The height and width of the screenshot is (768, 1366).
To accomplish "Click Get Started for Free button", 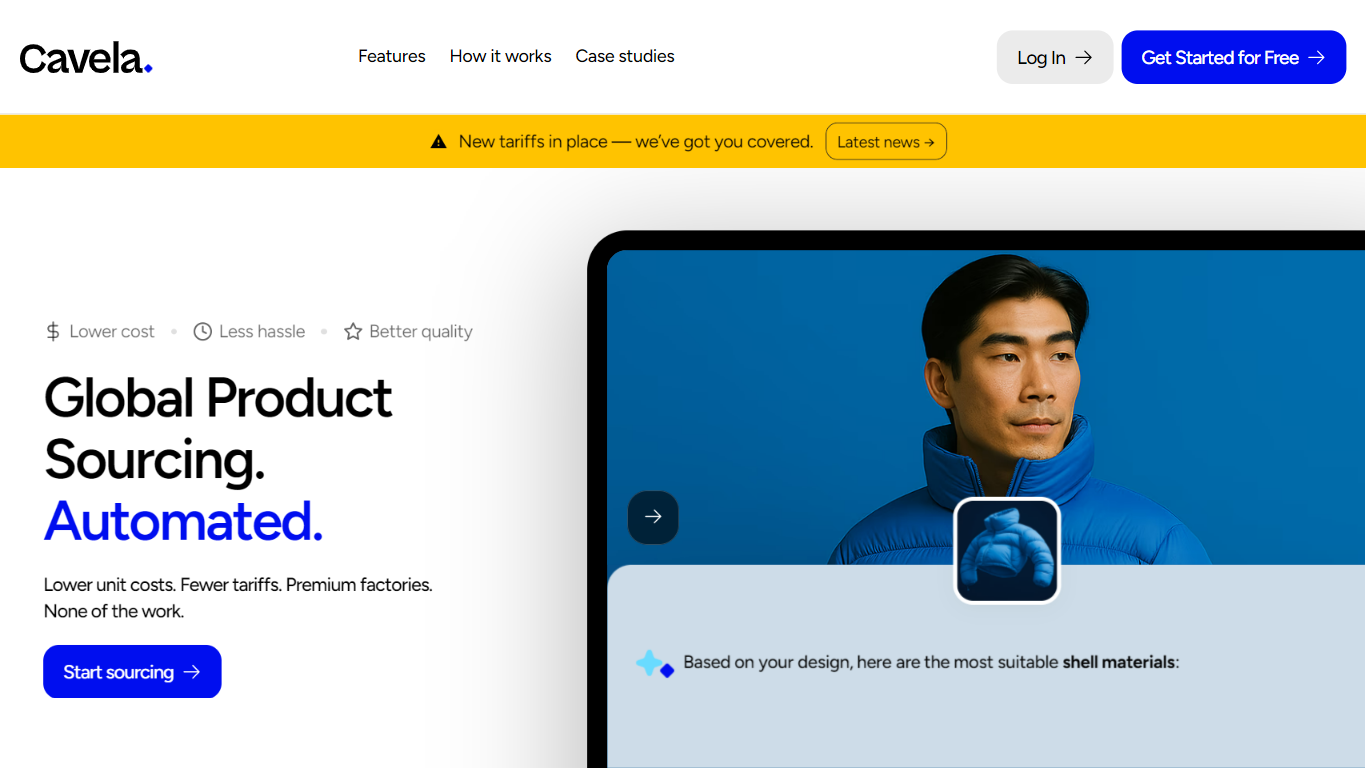I will pyautogui.click(x=1233, y=57).
